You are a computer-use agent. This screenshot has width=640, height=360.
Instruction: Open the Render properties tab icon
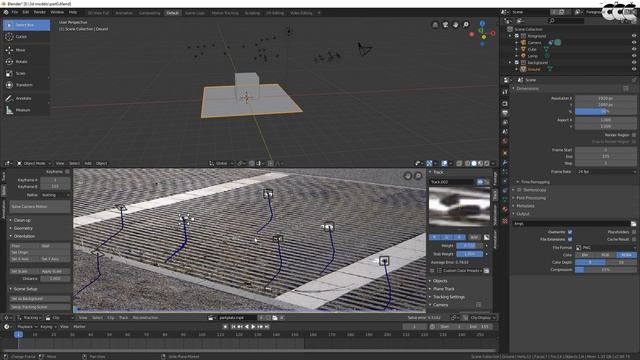coord(505,104)
